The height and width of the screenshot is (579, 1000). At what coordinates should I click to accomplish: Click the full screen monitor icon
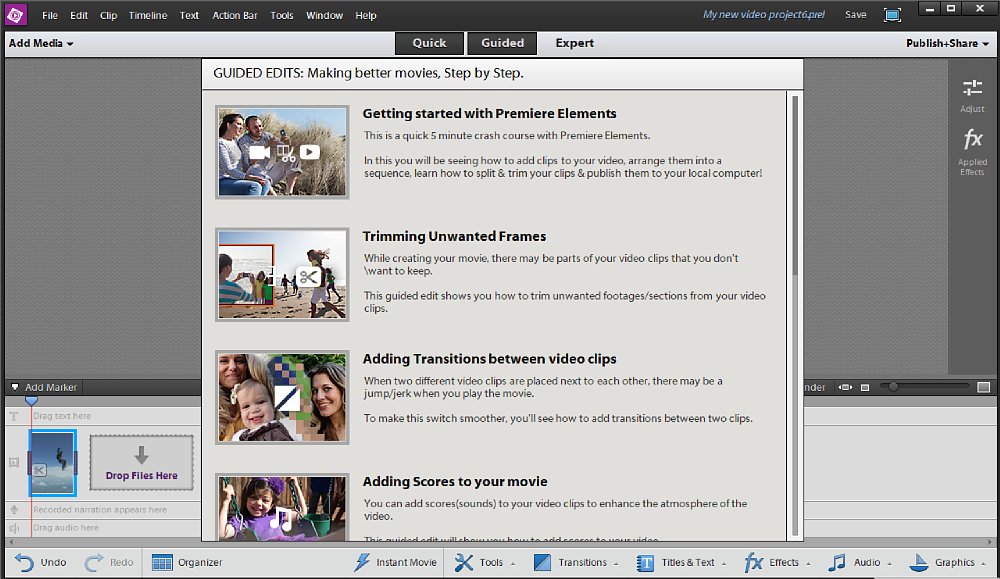coord(892,15)
